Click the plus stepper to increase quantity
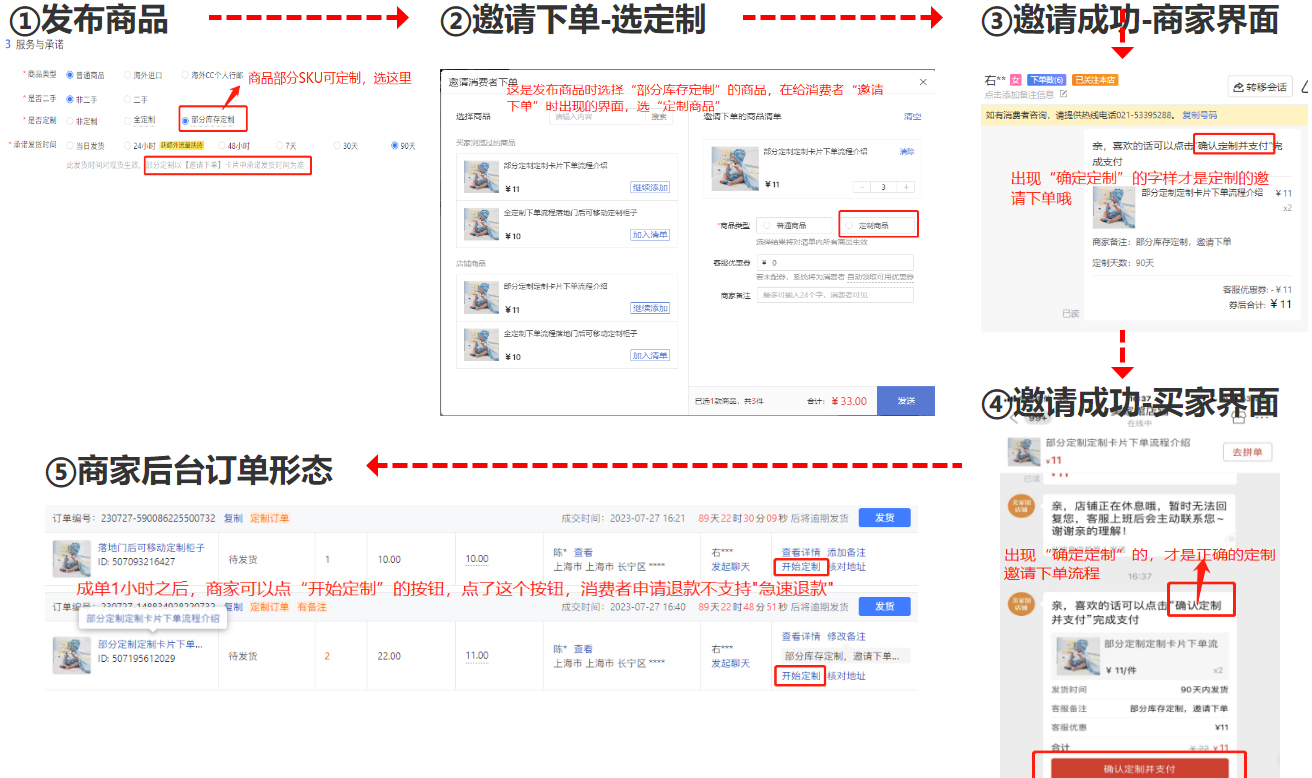The image size is (1312, 778). pos(905,185)
